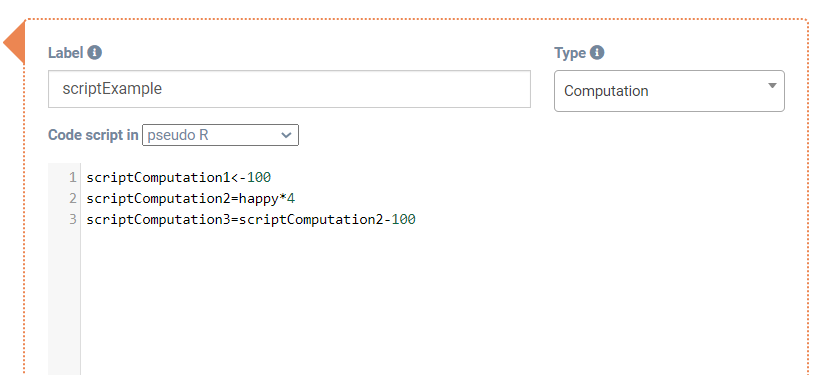Viewport: 823px width, 375px height.
Task: Click the Label heading text
Action: coord(66,53)
